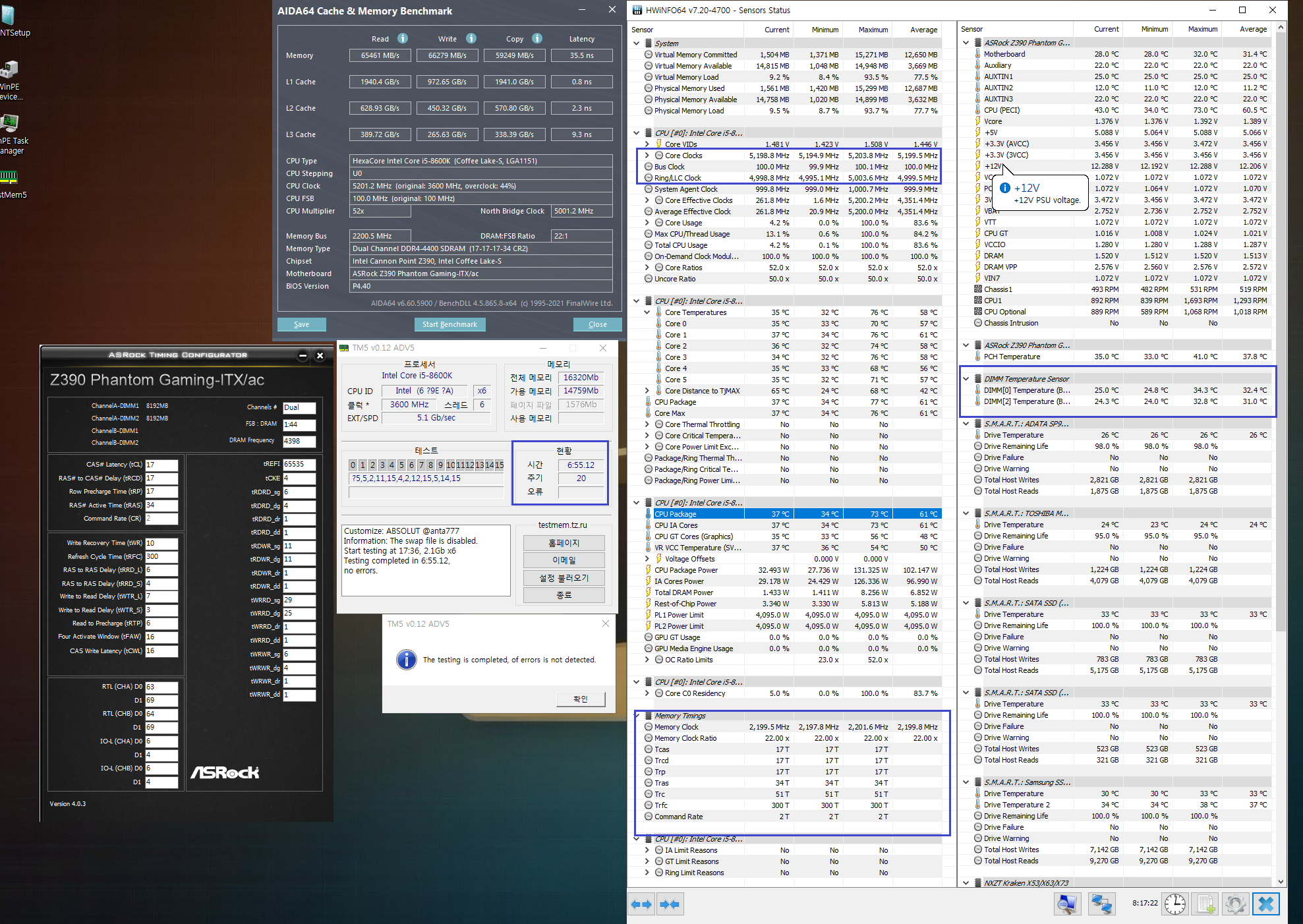This screenshot has height=924, width=1303.
Task: Click the Close button in AIDA64
Action: 598,324
